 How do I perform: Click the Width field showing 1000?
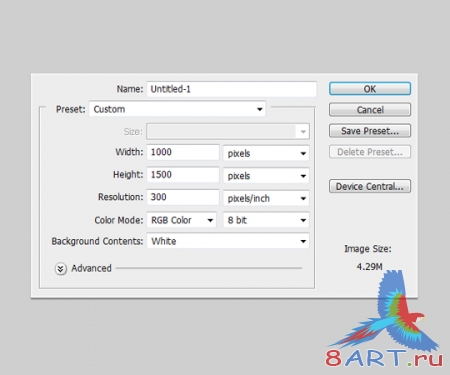[183, 152]
